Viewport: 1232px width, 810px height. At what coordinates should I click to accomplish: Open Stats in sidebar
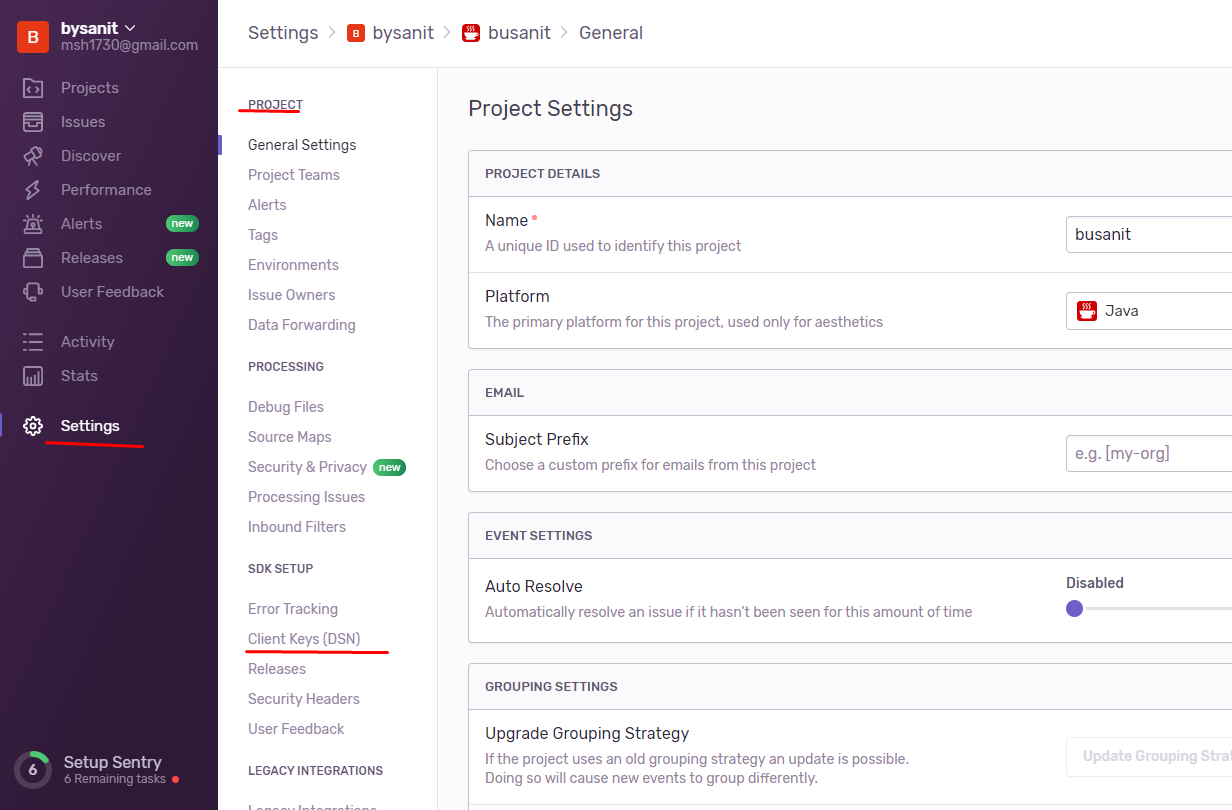79,376
